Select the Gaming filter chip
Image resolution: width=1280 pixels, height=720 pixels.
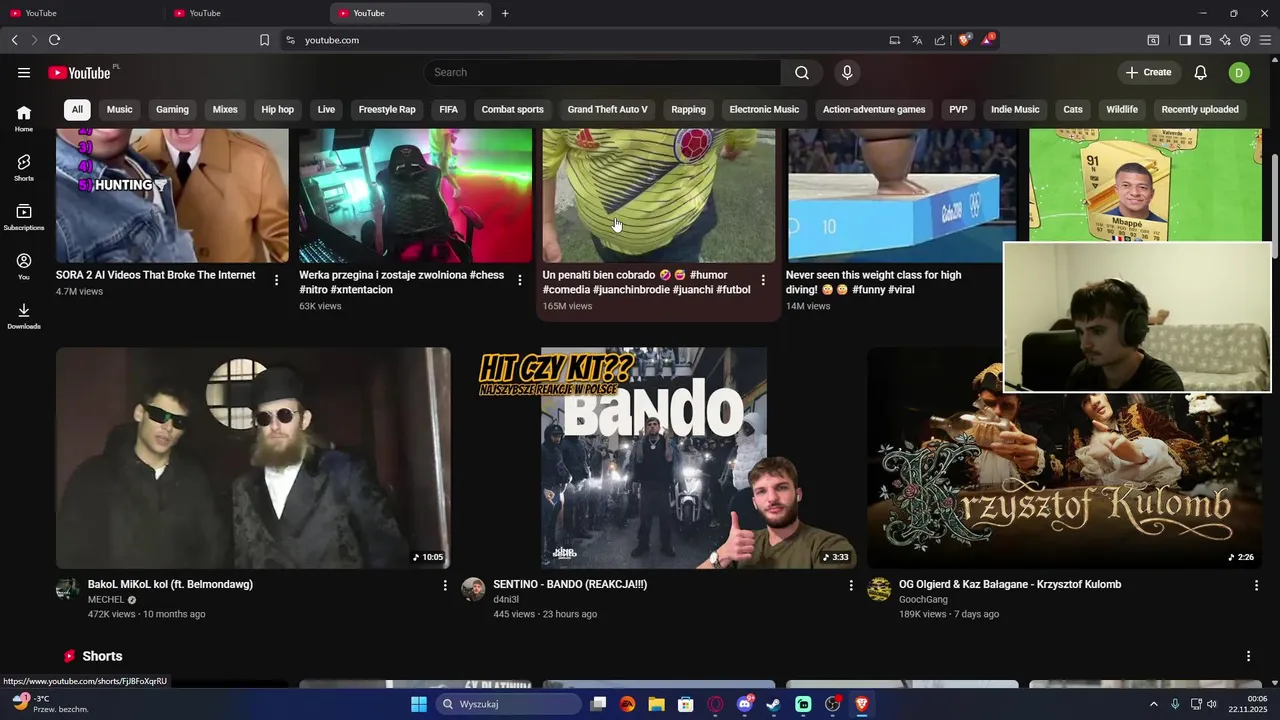coord(172,109)
